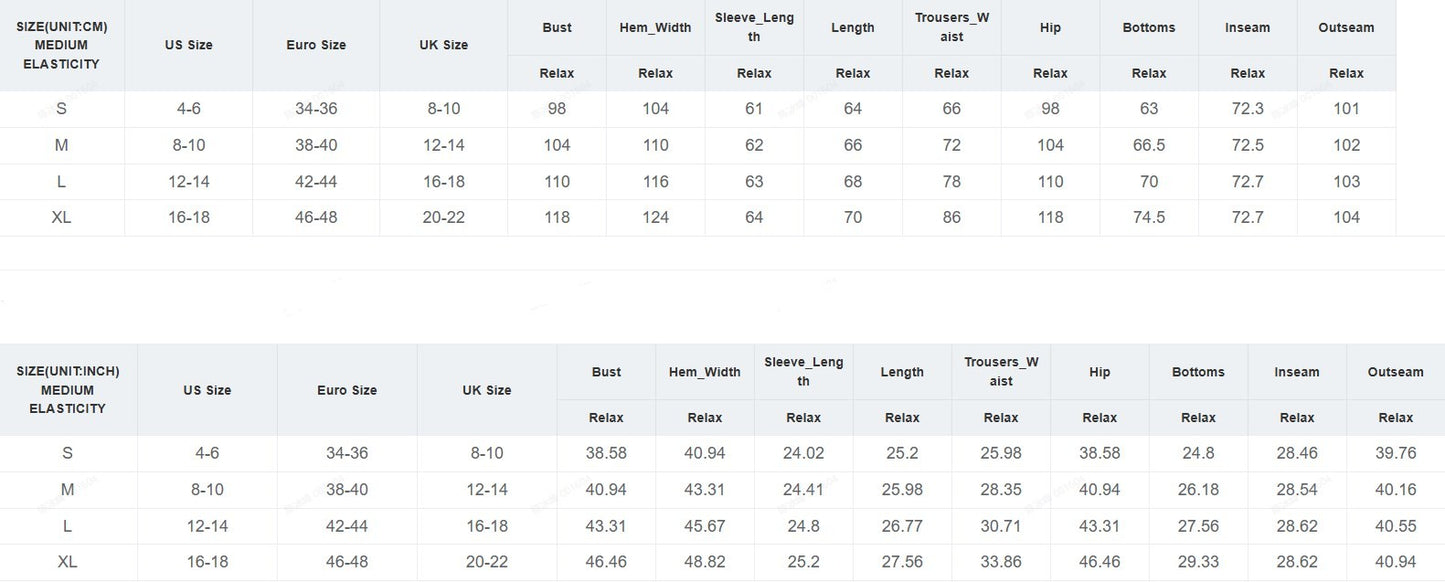Screen dimensions: 1445x582
Task: Click the 39.76 outseam value
Action: pyautogui.click(x=1395, y=453)
